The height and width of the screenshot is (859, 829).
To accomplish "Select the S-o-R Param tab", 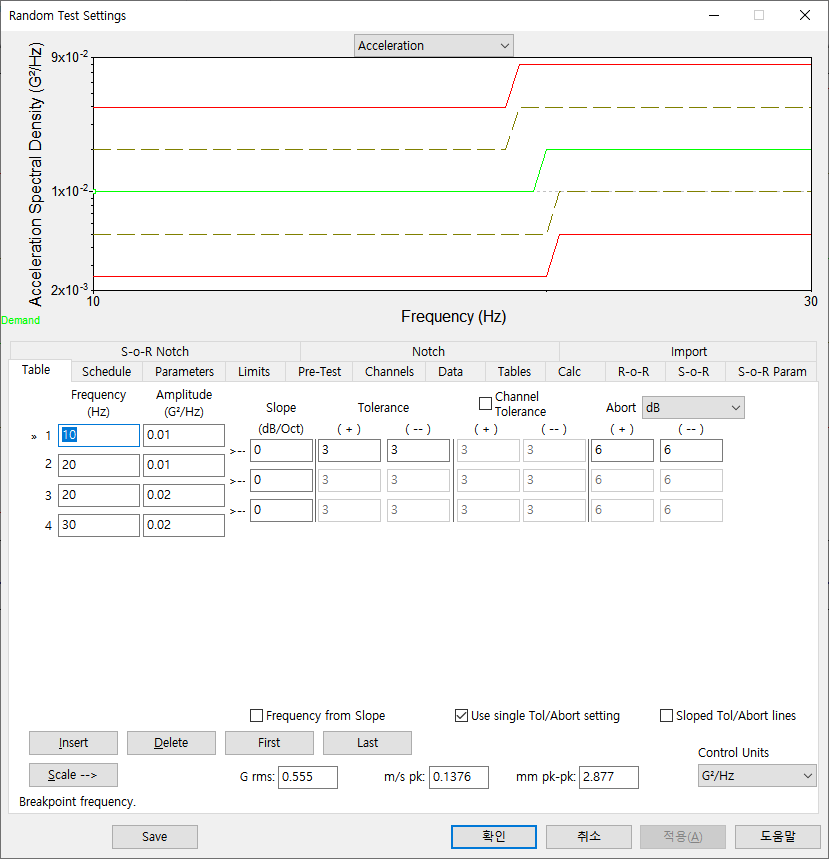I will [771, 371].
